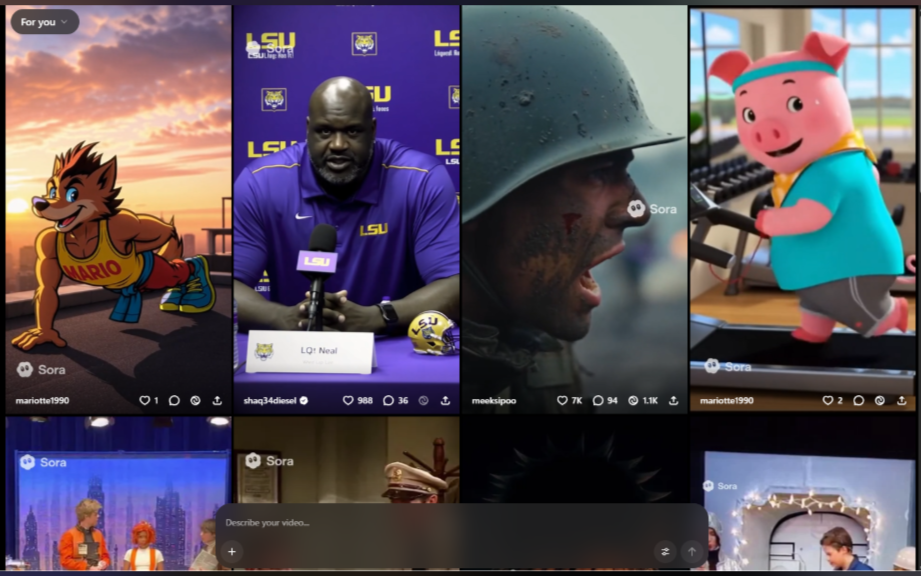Open shaq34diesel profile link
Image resolution: width=921 pixels, height=576 pixels.
[x=270, y=400]
